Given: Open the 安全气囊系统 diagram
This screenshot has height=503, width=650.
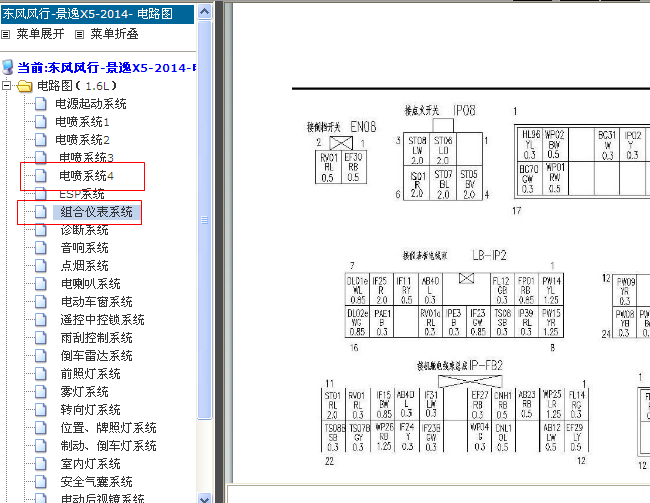Looking at the screenshot, I should point(97,482).
